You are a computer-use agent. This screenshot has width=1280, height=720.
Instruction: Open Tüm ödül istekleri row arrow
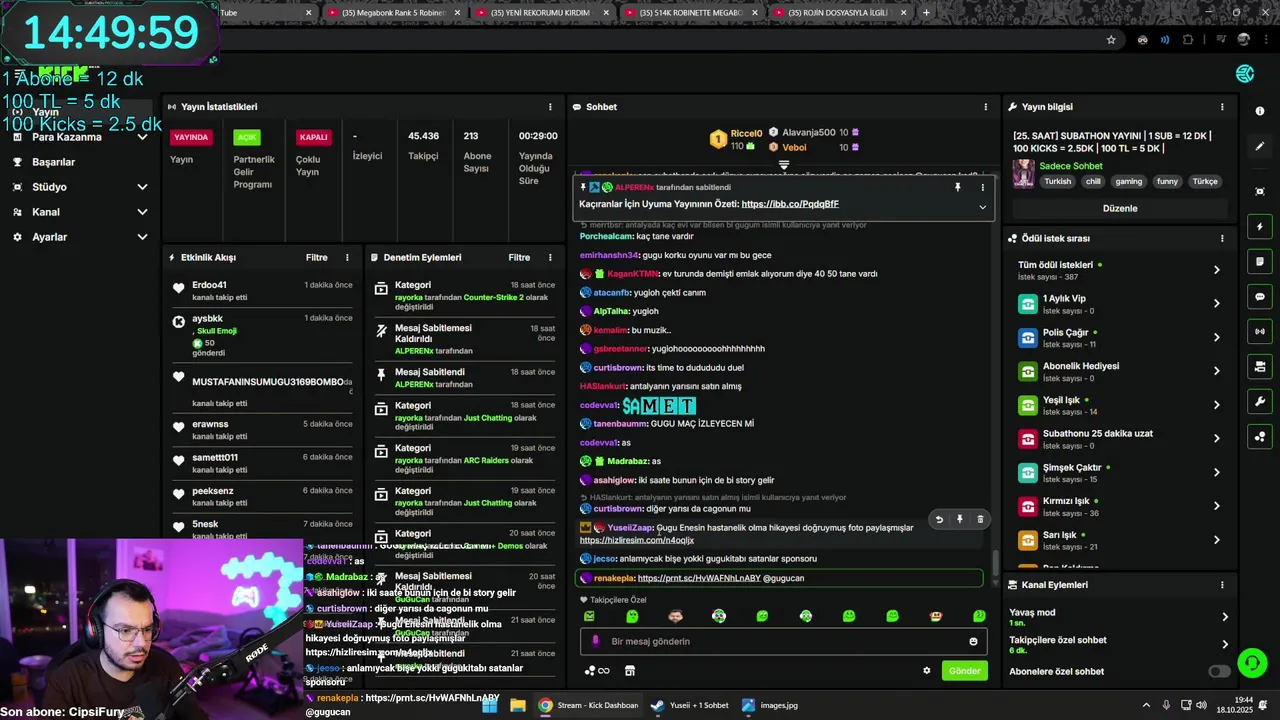(1216, 270)
